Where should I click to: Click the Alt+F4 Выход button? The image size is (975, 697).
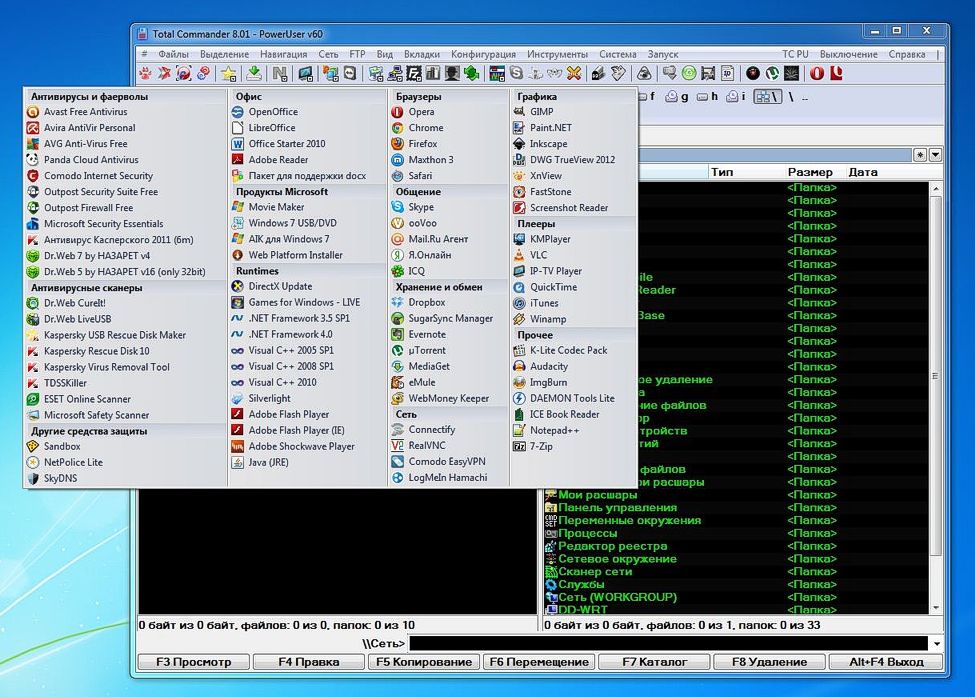885,662
